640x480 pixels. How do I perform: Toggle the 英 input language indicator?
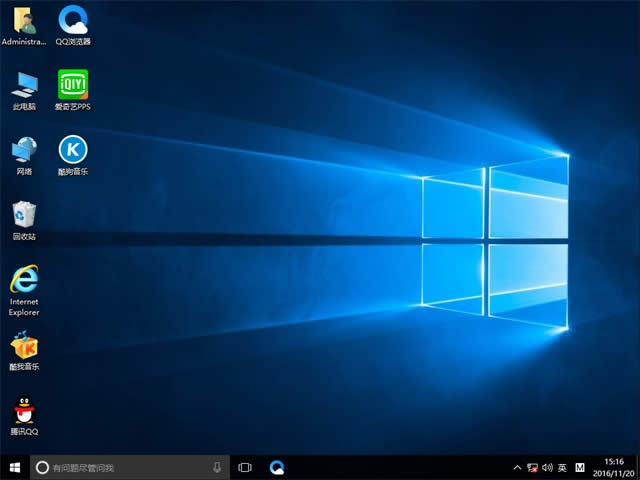point(562,467)
